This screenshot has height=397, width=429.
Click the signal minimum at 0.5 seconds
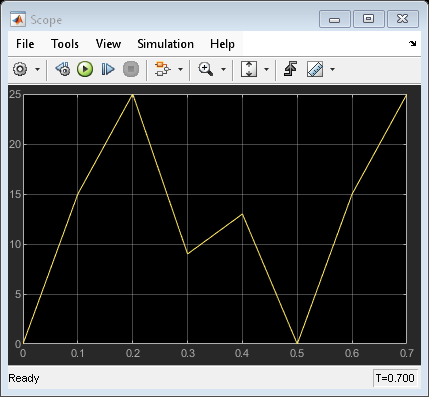(297, 343)
